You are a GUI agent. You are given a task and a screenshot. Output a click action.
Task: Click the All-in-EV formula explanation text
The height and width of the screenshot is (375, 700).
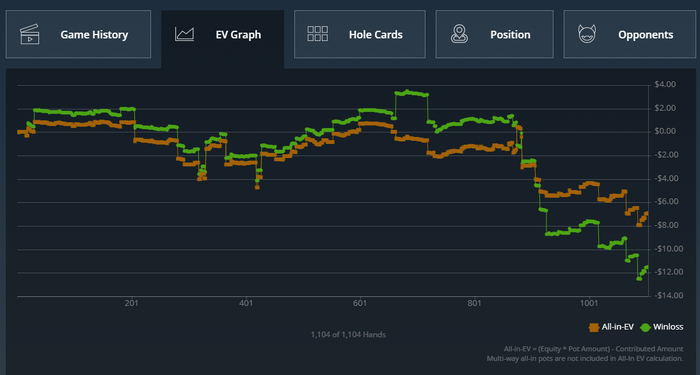pos(593,349)
